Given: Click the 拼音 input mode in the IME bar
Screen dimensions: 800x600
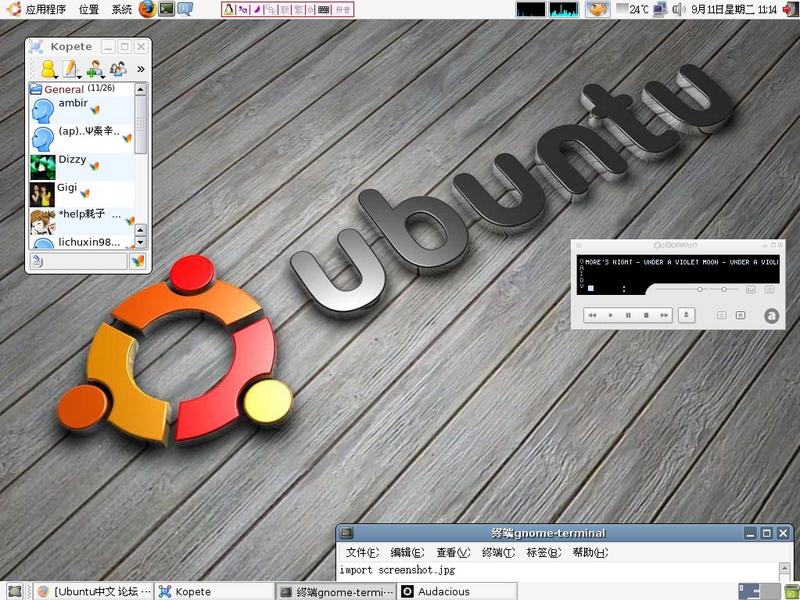Looking at the screenshot, I should pyautogui.click(x=343, y=9).
